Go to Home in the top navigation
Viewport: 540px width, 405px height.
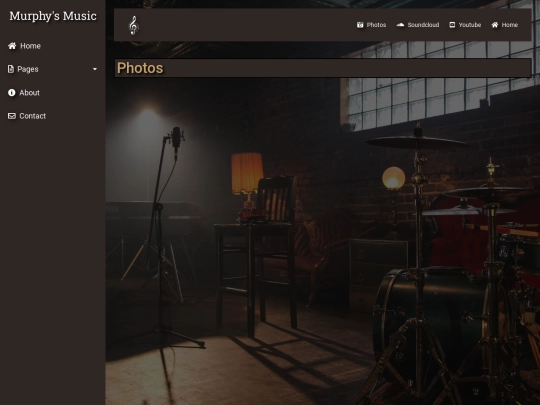pyautogui.click(x=505, y=25)
